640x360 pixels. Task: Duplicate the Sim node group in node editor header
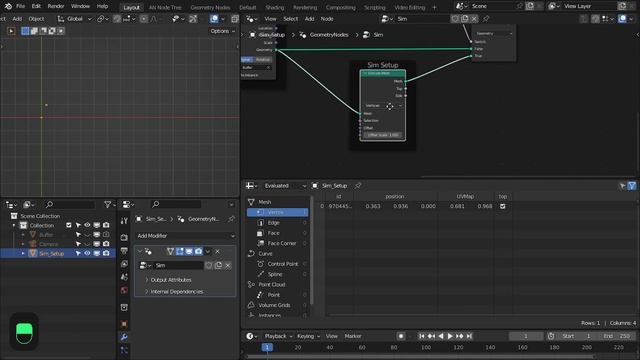464,19
